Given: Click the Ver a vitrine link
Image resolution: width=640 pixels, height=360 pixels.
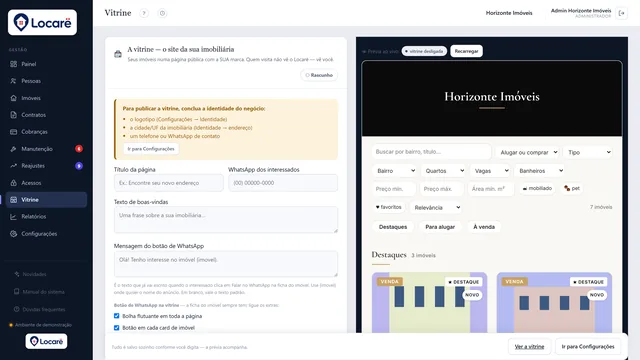Looking at the screenshot, I should [529, 347].
